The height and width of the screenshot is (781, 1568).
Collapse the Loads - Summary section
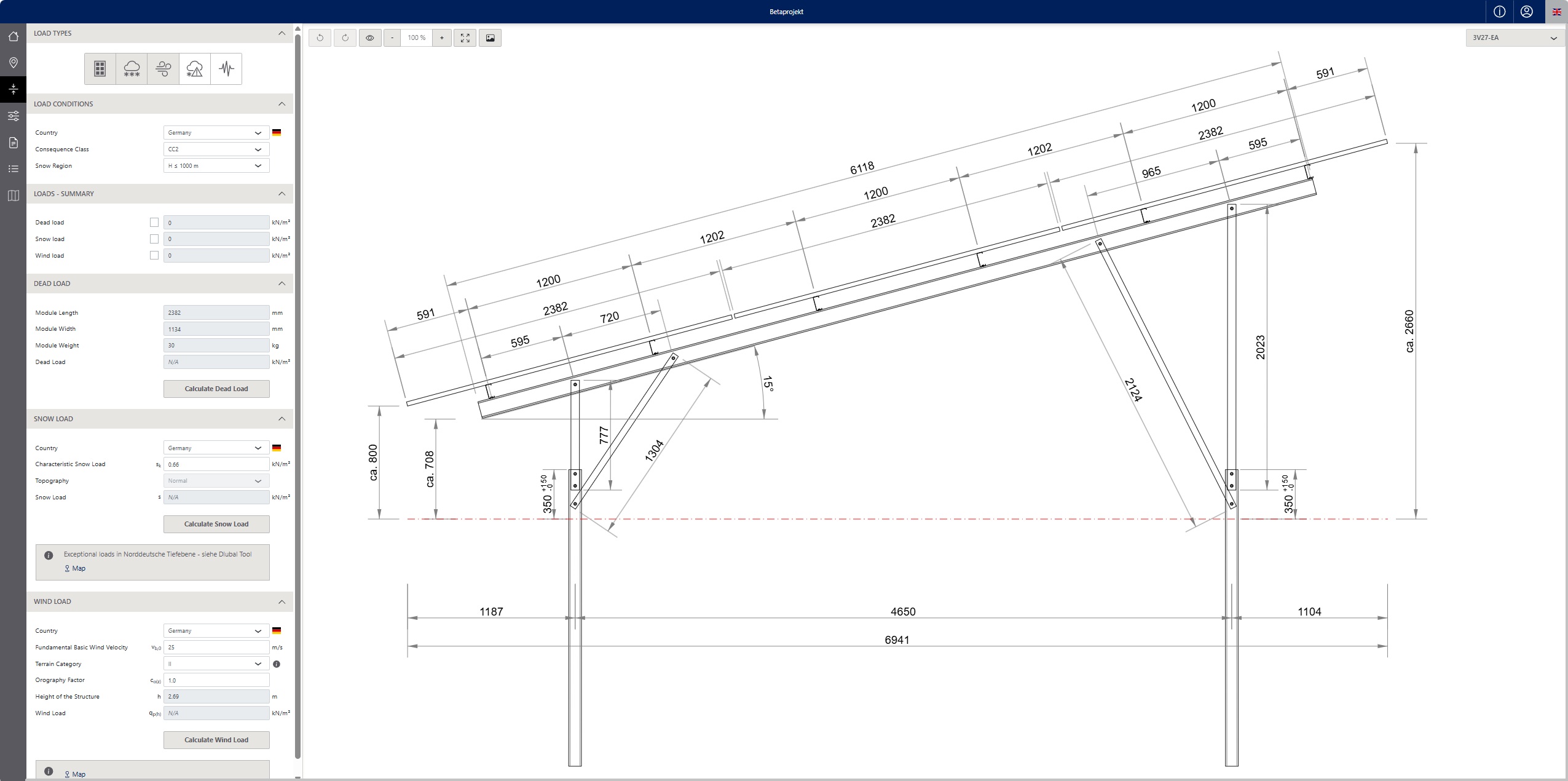282,194
